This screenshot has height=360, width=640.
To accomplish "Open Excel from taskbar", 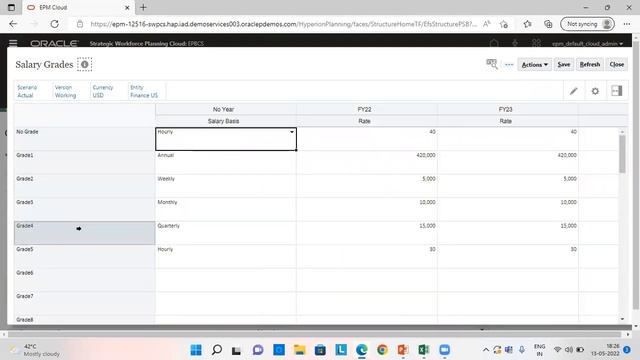I will pyautogui.click(x=424, y=350).
